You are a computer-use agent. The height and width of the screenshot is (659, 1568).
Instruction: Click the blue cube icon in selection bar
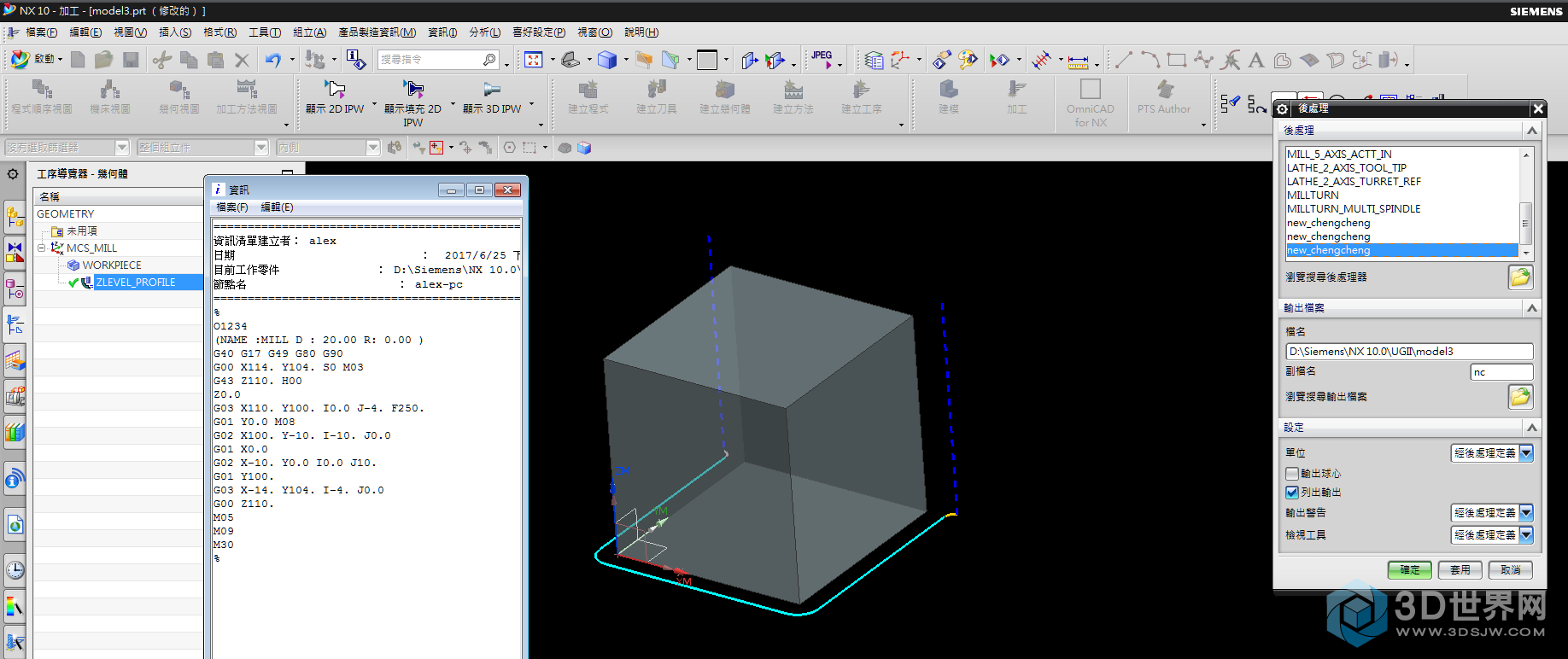coord(584,148)
